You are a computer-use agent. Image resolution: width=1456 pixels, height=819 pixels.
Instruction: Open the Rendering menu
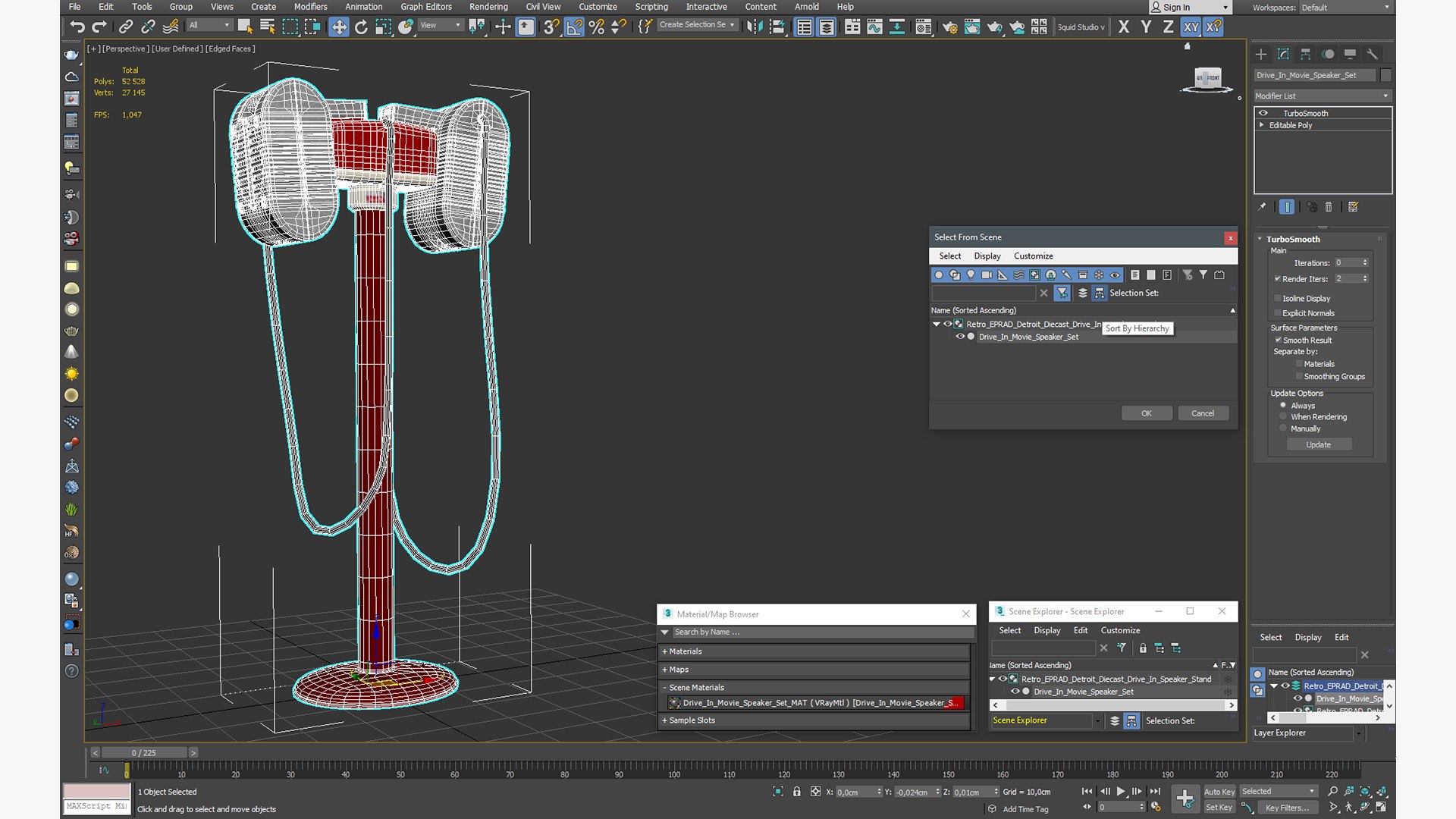coord(488,7)
